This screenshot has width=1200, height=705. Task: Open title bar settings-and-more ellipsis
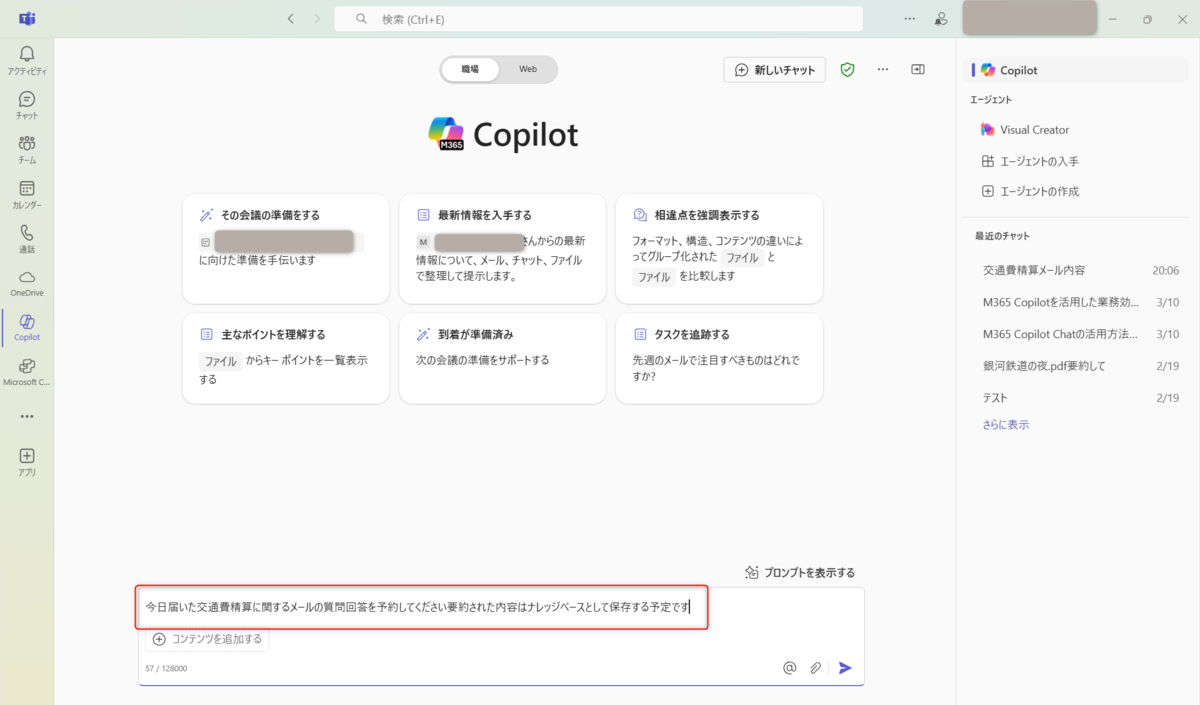(909, 19)
